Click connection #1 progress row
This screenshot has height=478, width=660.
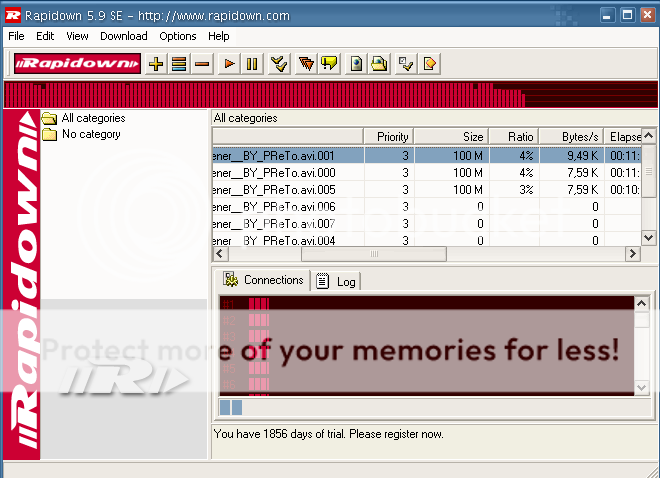427,304
